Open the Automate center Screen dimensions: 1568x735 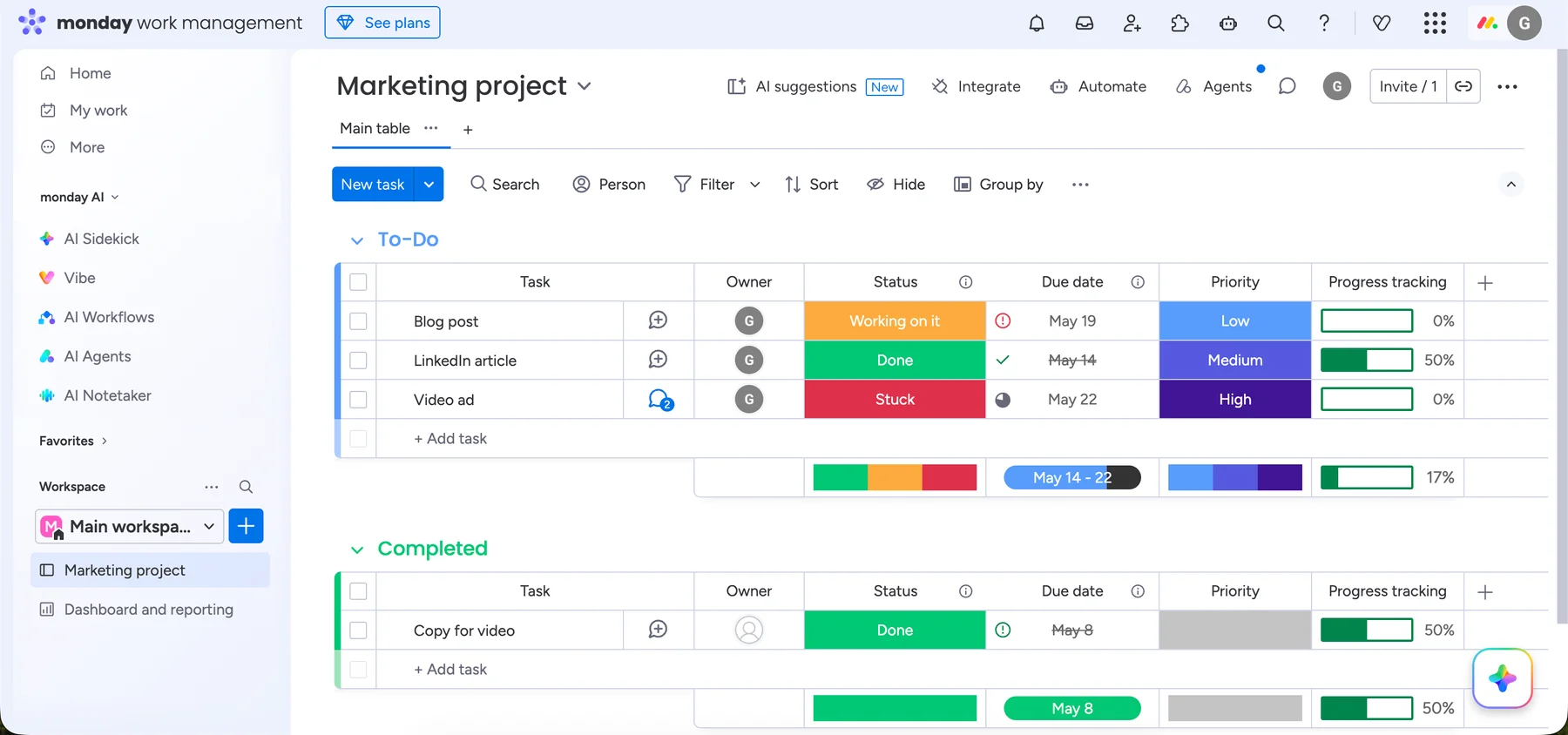pos(1098,86)
